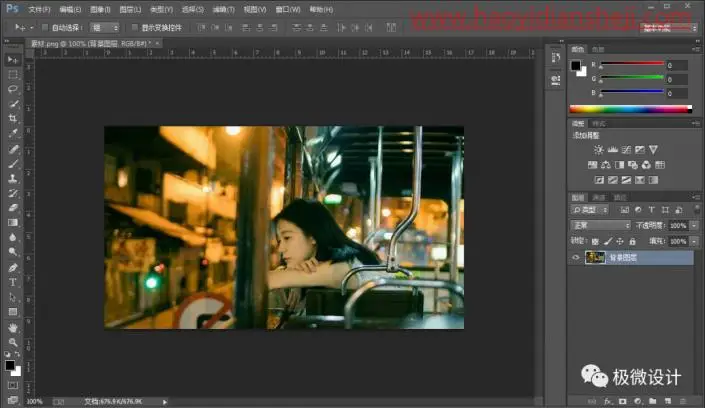
Task: Toggle lock all padlock icon
Action: click(x=633, y=242)
